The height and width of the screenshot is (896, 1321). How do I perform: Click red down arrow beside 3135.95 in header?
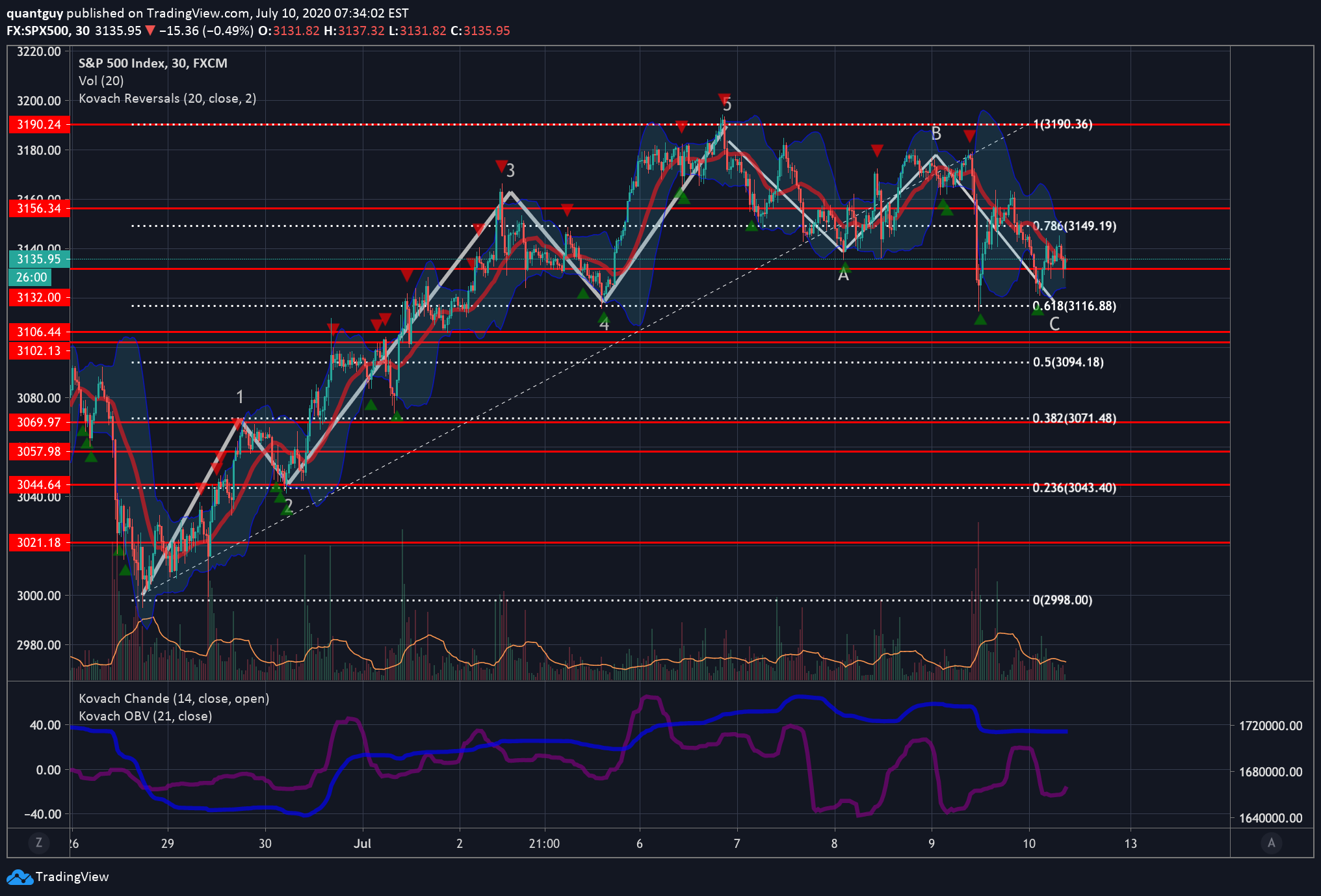pyautogui.click(x=150, y=31)
